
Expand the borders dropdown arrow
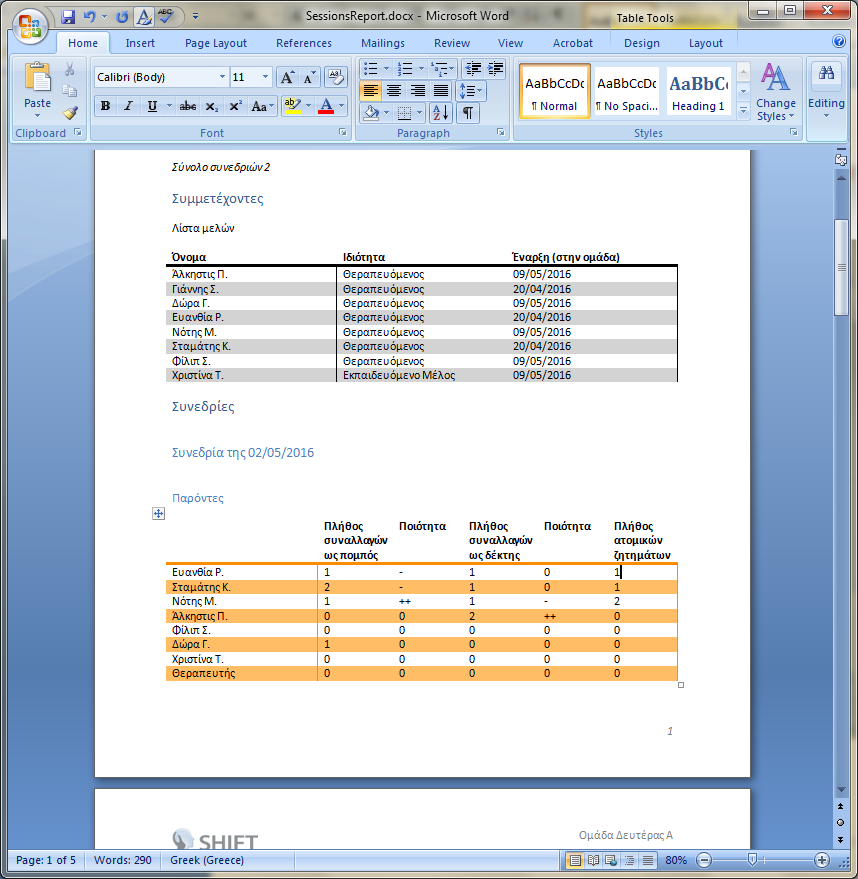click(x=420, y=113)
